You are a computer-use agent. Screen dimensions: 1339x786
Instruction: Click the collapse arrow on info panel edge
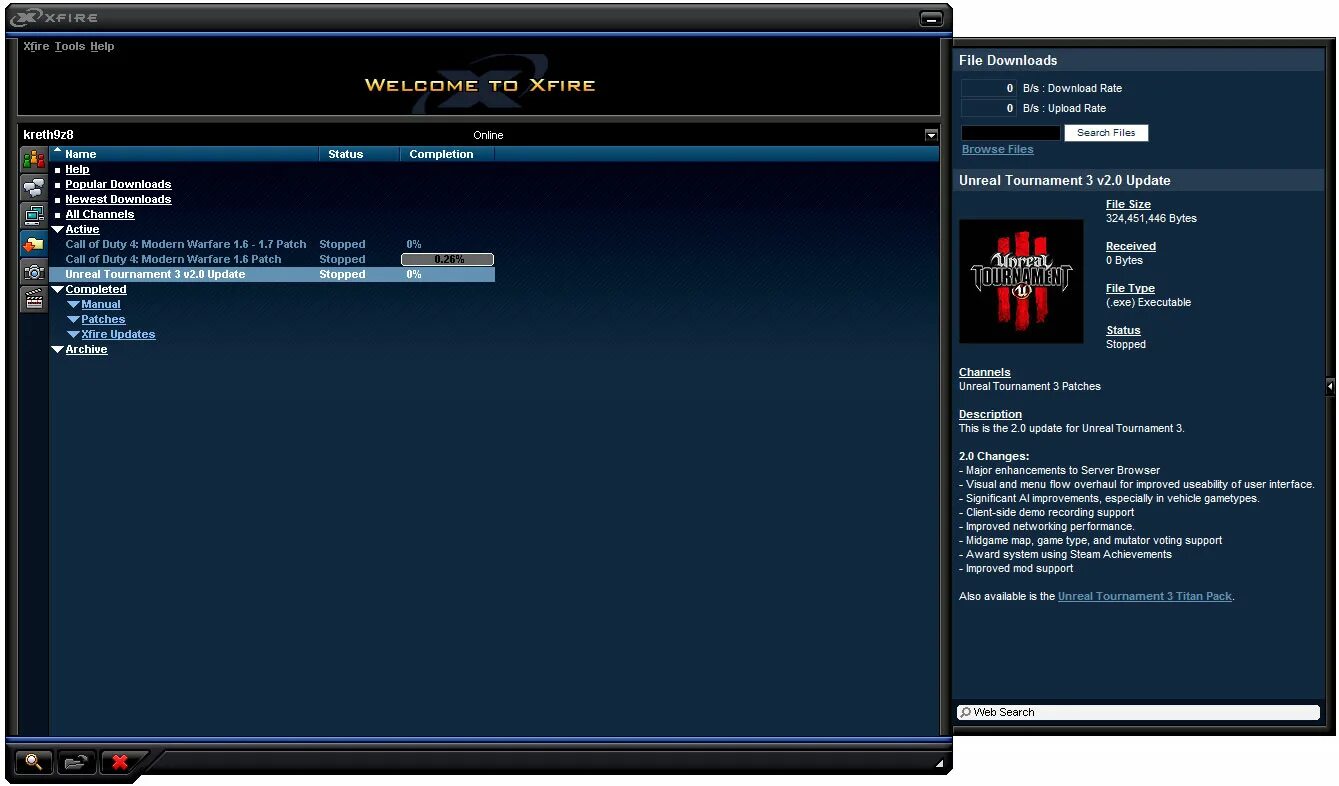1331,386
